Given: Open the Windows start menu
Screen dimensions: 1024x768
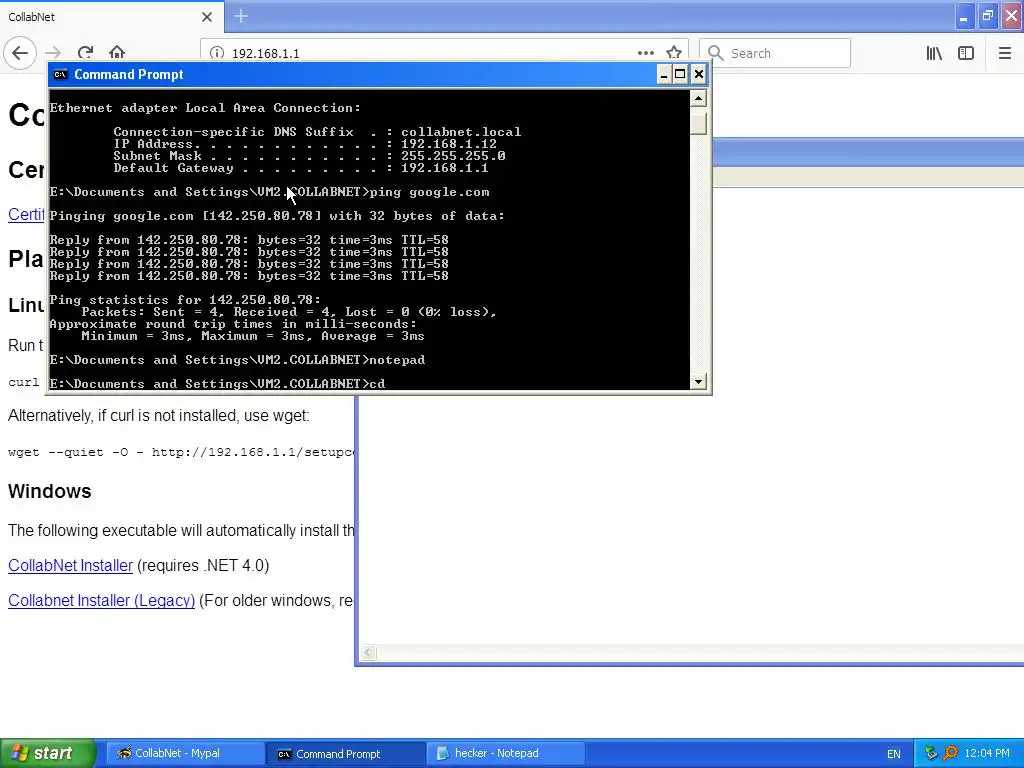Looking at the screenshot, I should pos(48,753).
